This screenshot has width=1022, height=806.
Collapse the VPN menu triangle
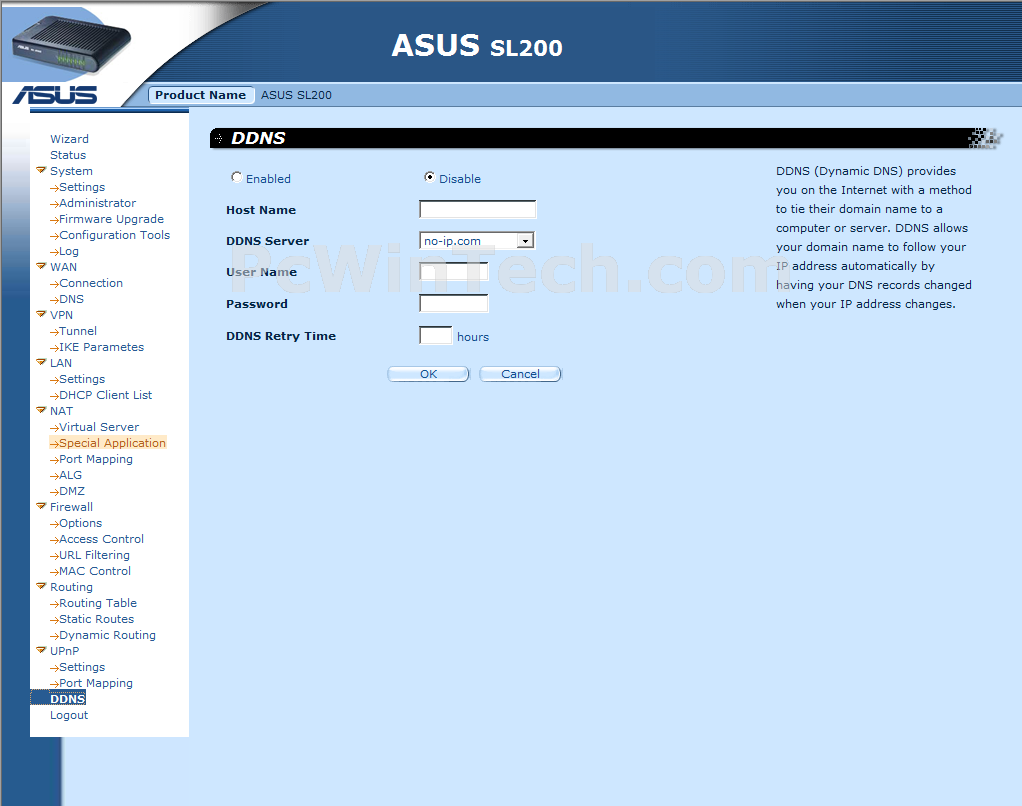41,314
